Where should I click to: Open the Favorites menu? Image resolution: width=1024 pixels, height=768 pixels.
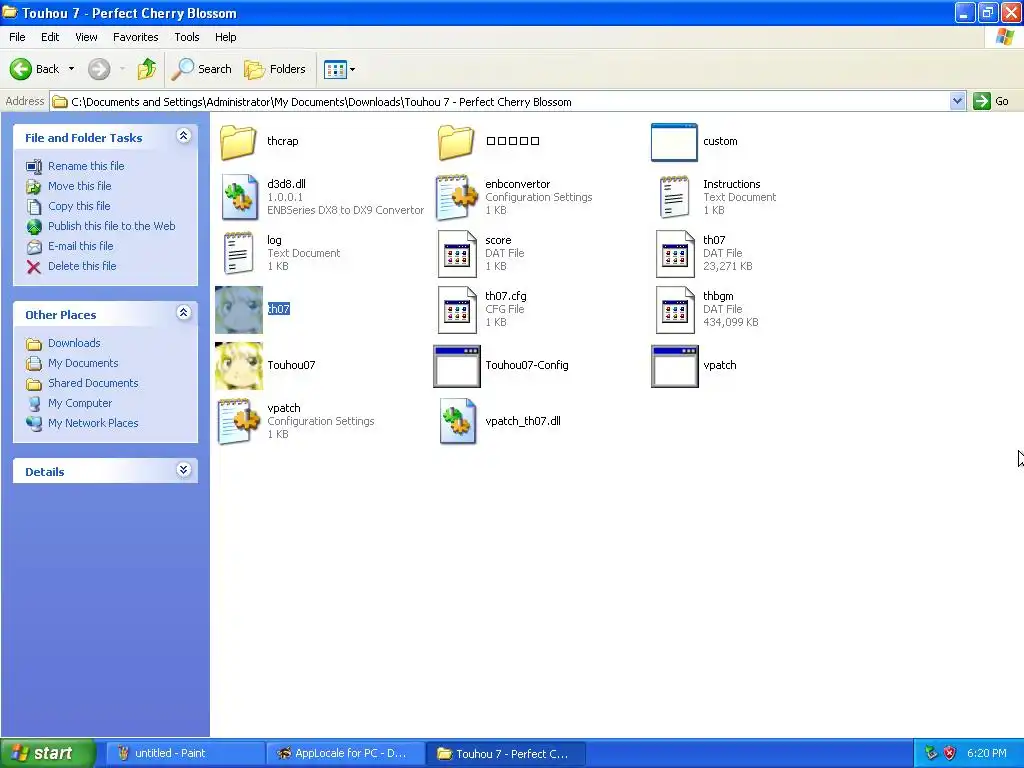(x=135, y=37)
